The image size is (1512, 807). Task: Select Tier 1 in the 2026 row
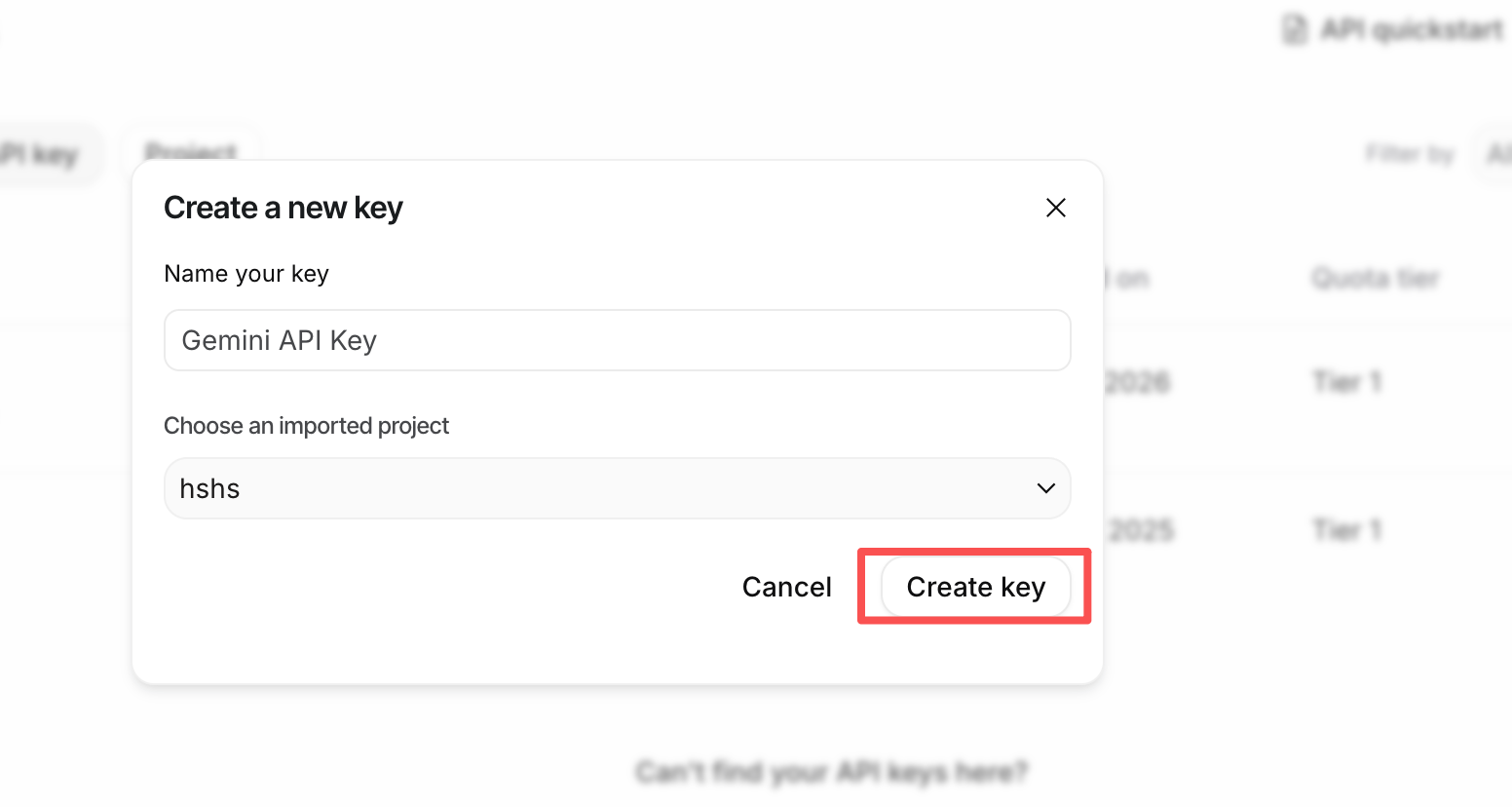point(1347,381)
